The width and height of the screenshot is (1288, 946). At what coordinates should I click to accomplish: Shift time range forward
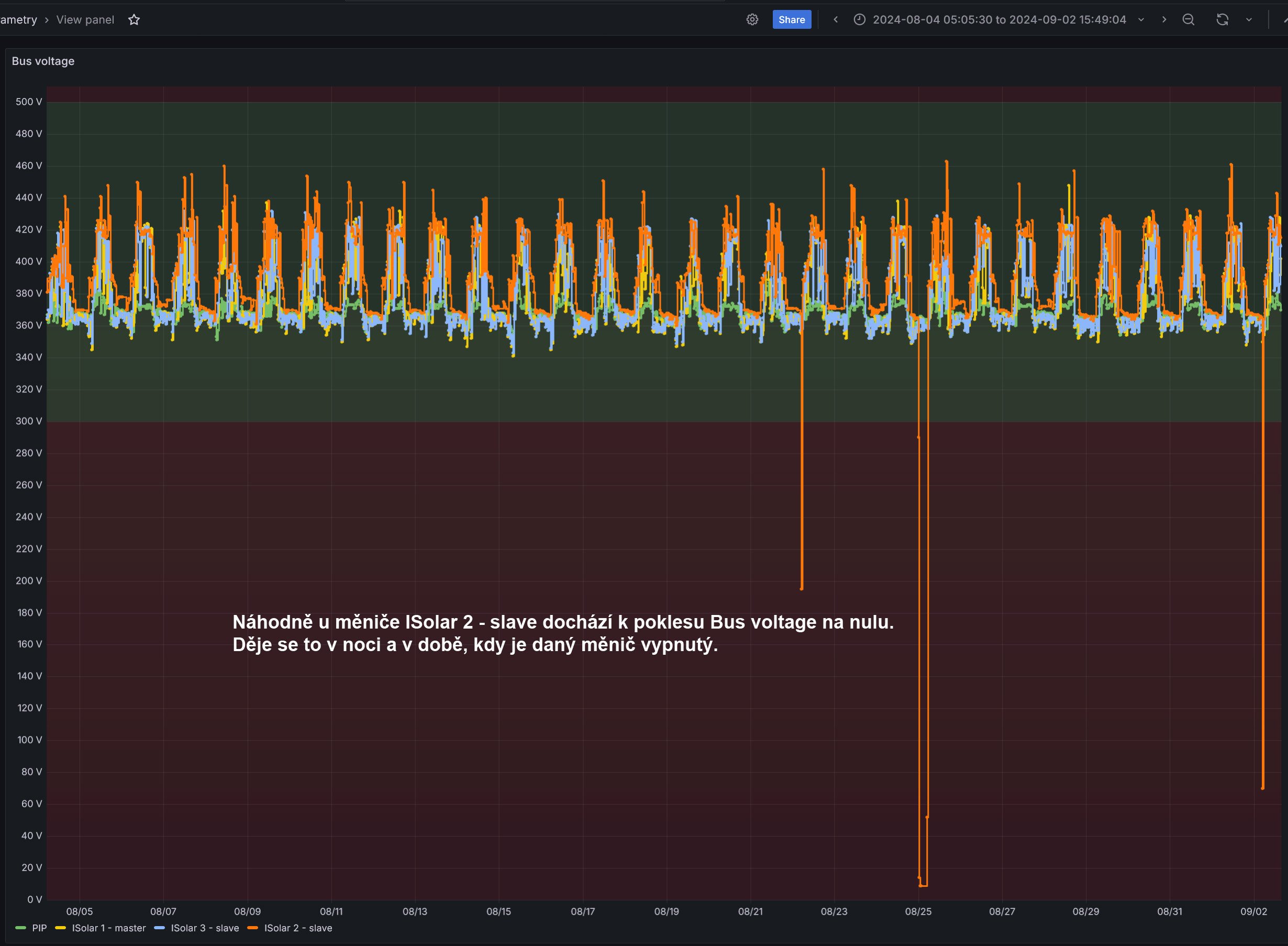point(1164,19)
